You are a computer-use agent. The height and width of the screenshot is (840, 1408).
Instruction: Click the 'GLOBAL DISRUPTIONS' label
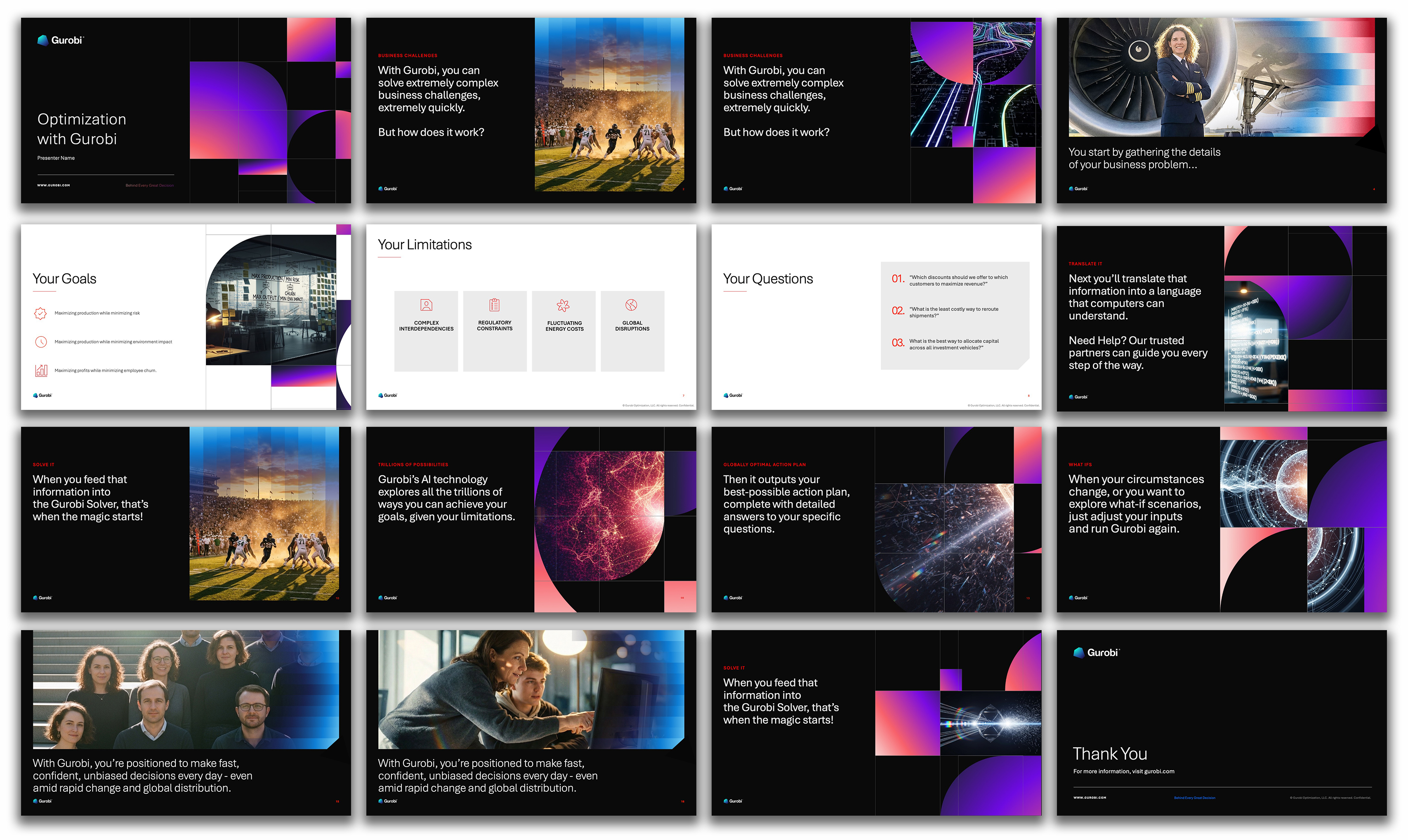pos(632,326)
